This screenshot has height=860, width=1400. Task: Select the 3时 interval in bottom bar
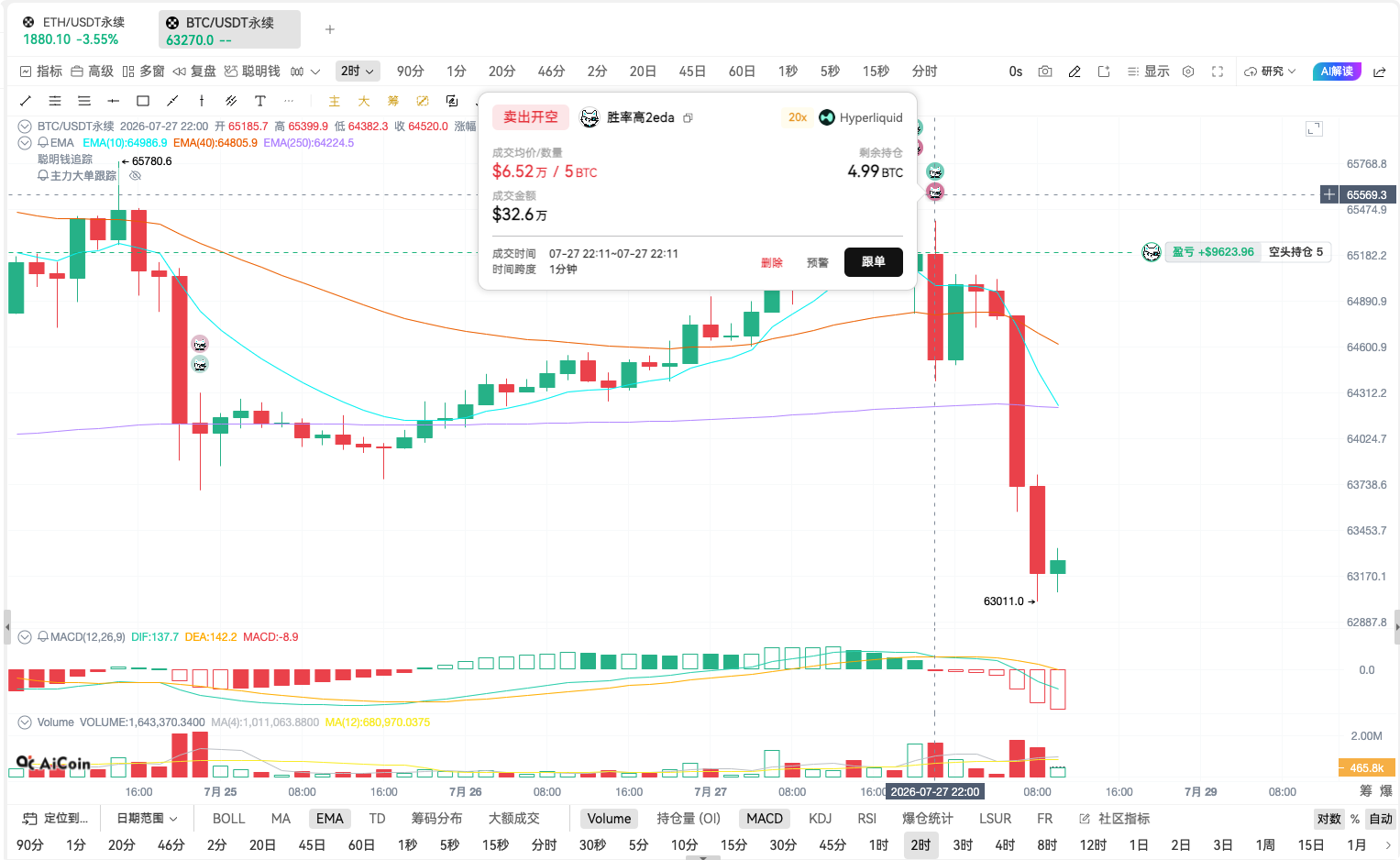pyautogui.click(x=963, y=845)
